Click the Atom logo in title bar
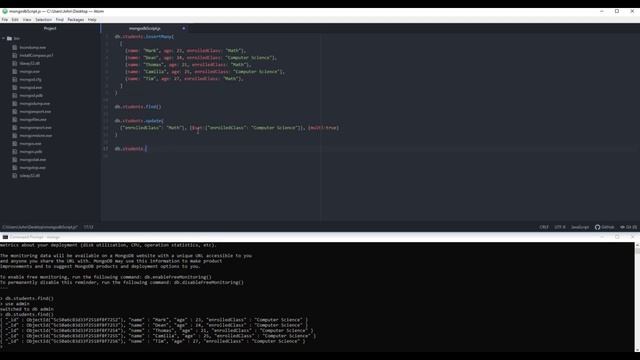 (5, 11)
